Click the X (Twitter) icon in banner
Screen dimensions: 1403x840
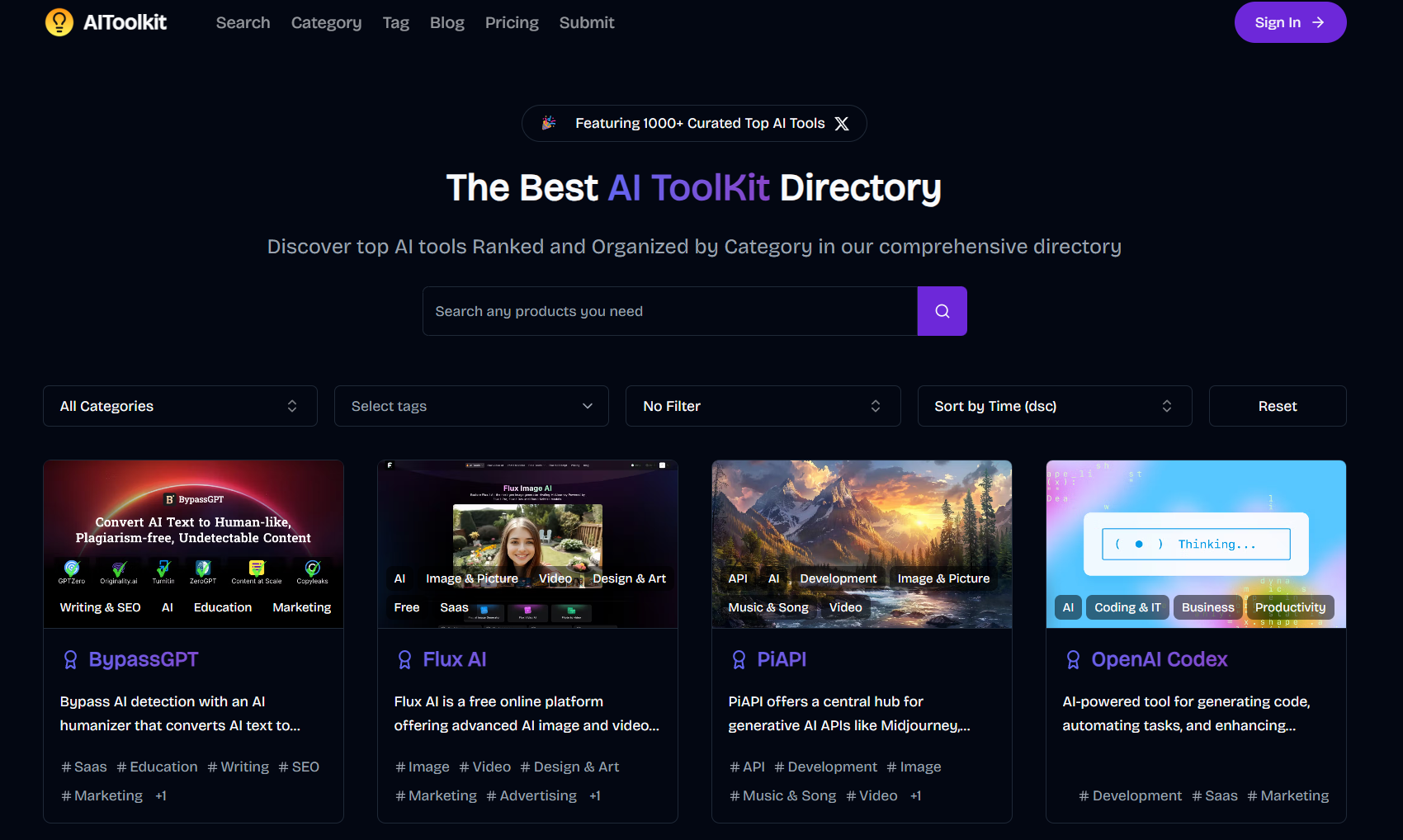(841, 124)
